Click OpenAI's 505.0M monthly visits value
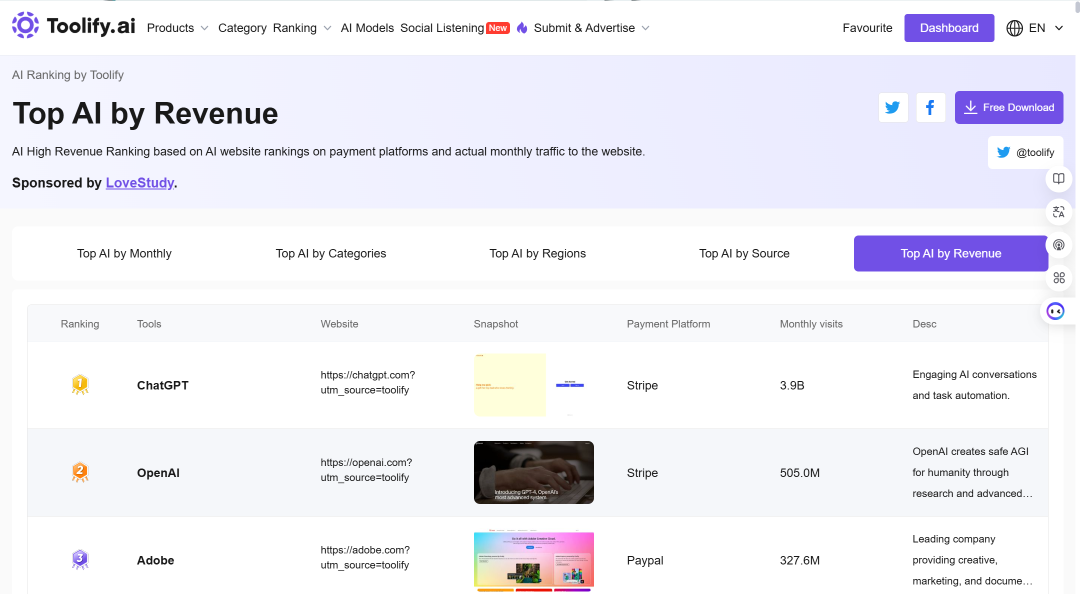 click(800, 473)
